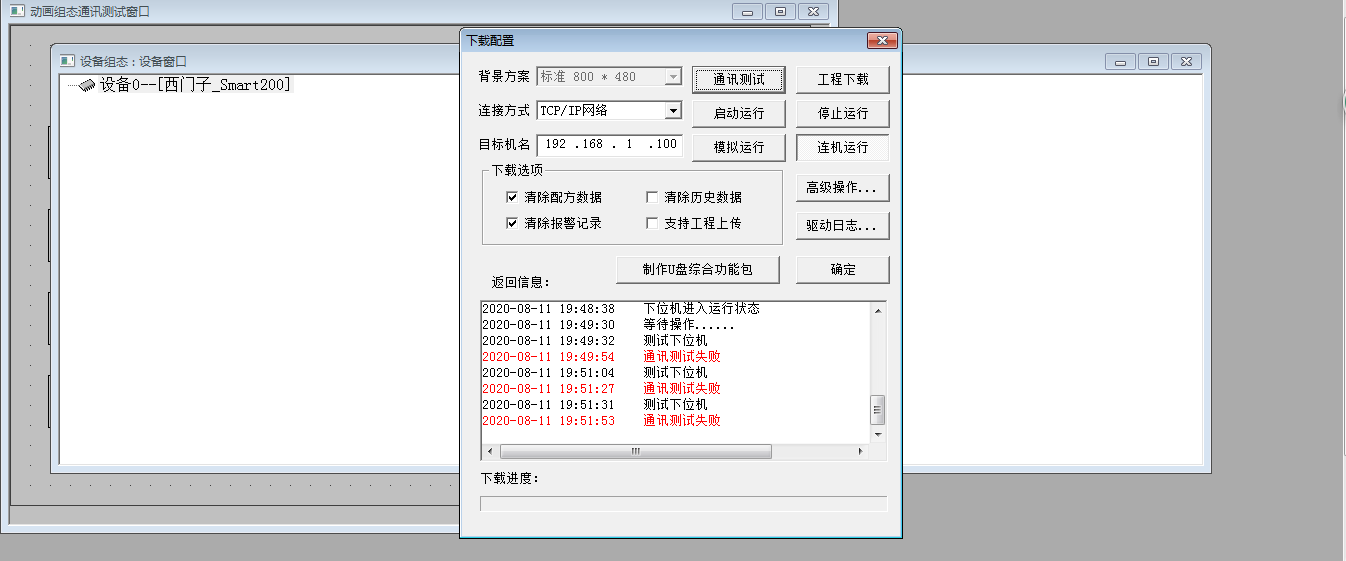Open the 驱动日志 dialog
This screenshot has height=561, width=1346.
[842, 226]
